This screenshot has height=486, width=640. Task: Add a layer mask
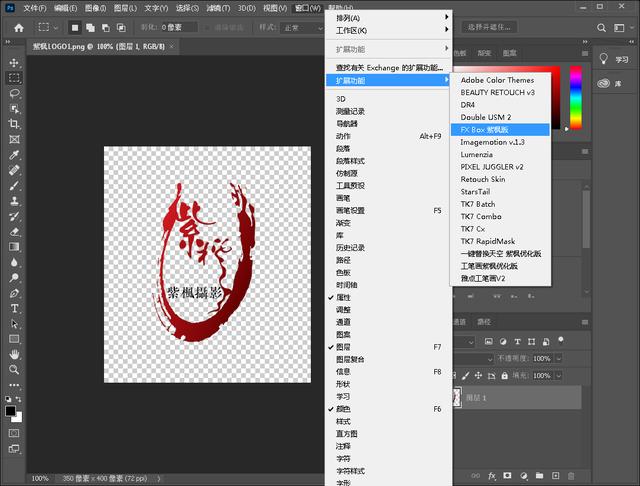[x=507, y=476]
